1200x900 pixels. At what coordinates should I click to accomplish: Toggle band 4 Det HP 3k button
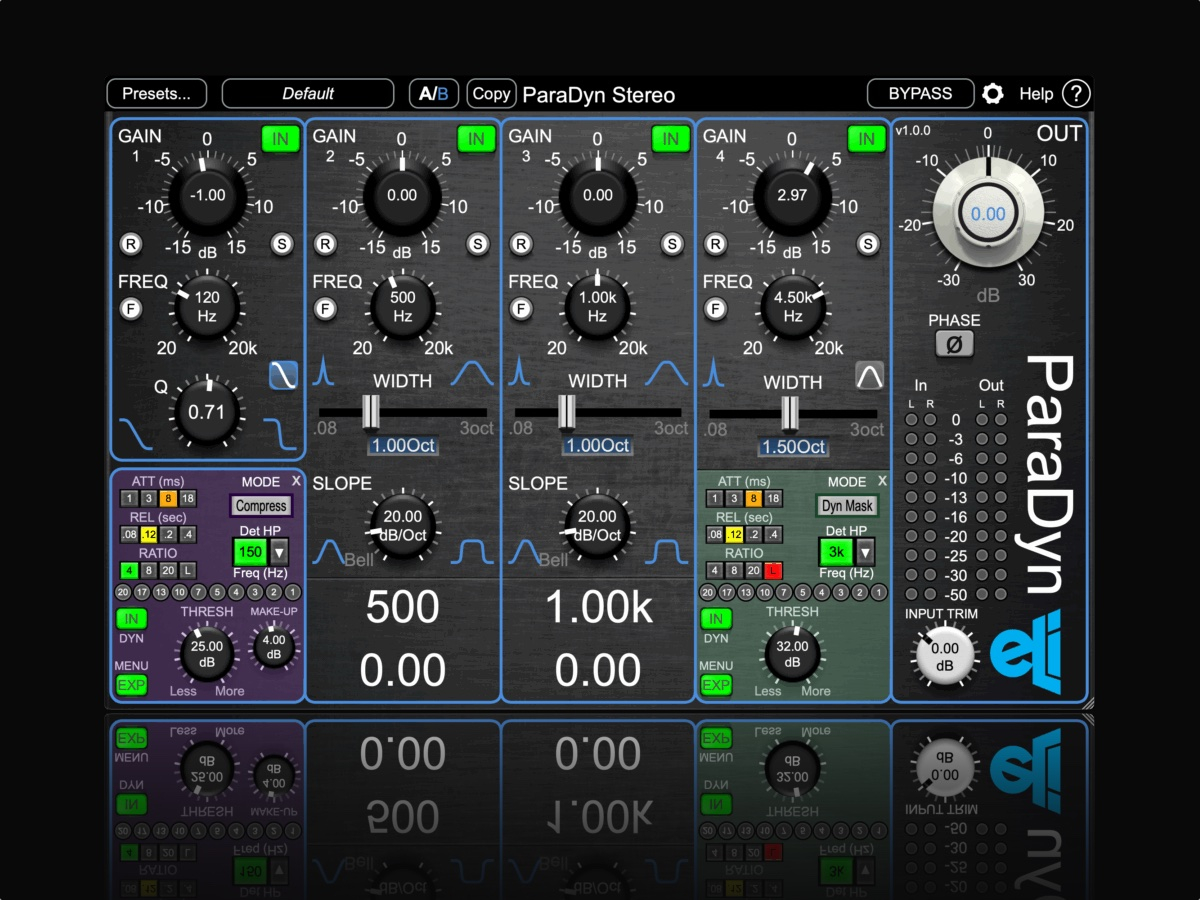click(836, 552)
